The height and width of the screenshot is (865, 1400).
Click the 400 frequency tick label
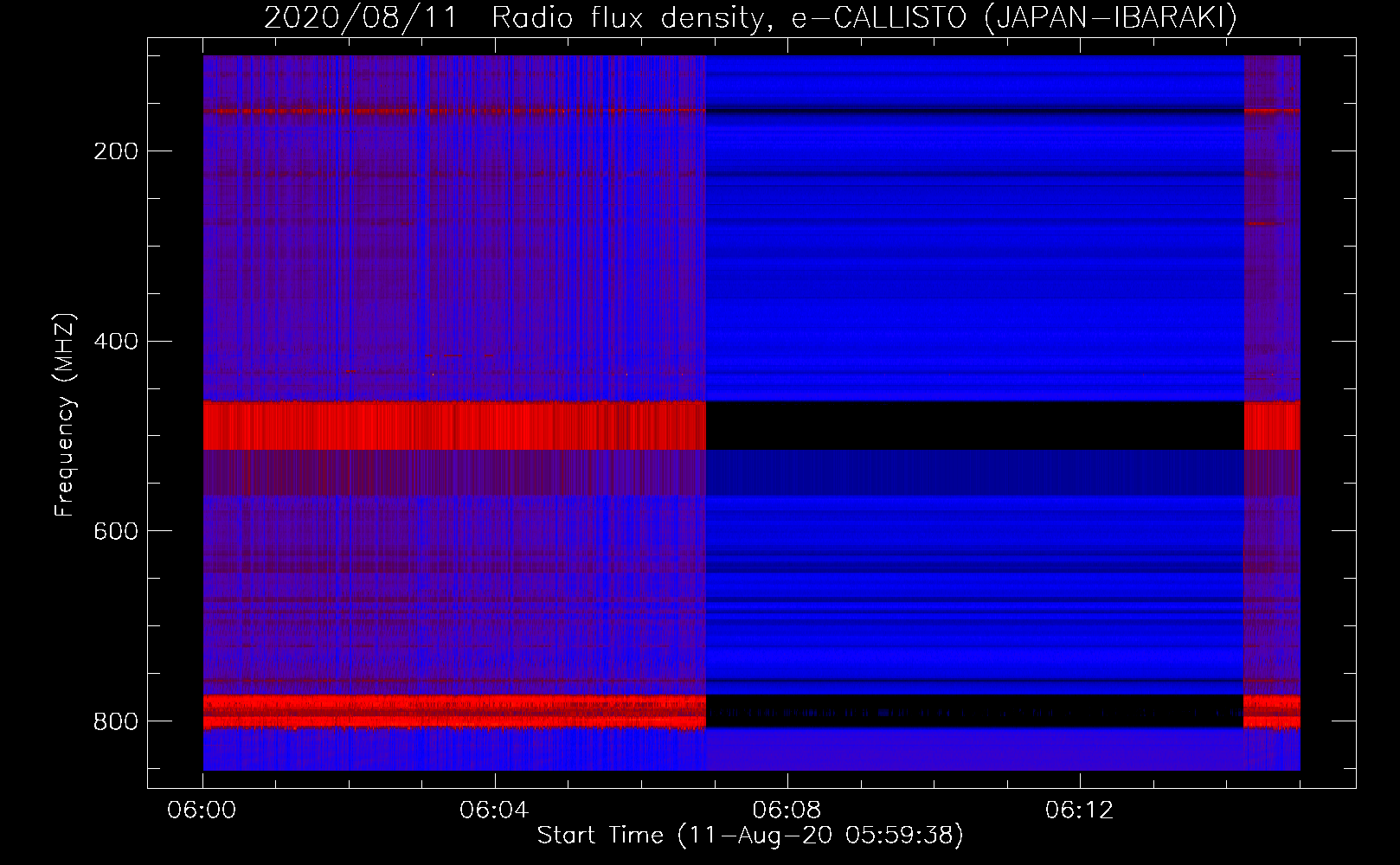coord(116,342)
